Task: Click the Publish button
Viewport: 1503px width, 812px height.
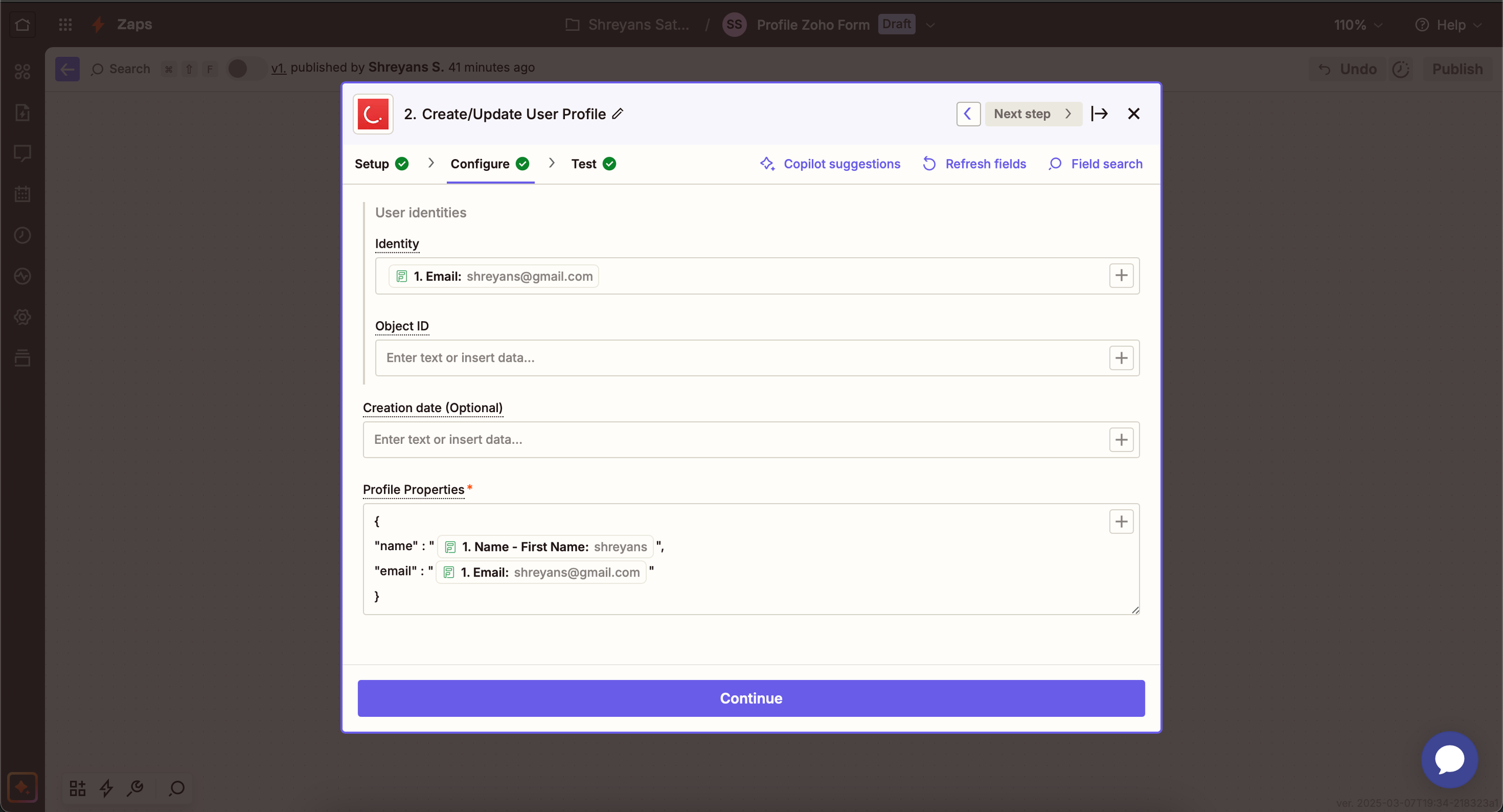Action: point(1457,69)
